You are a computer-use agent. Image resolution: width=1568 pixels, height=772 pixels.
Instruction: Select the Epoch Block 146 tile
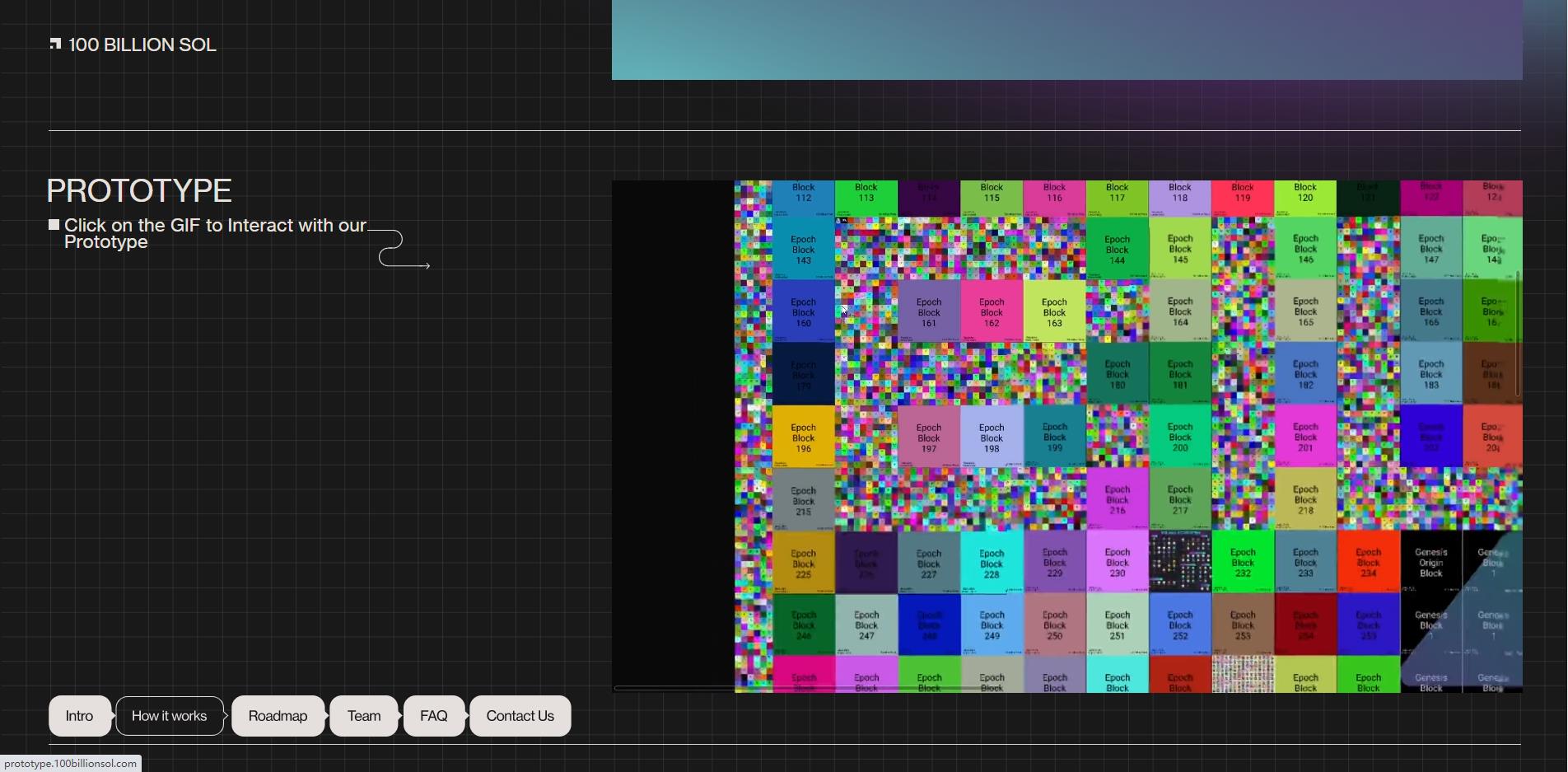1305,249
